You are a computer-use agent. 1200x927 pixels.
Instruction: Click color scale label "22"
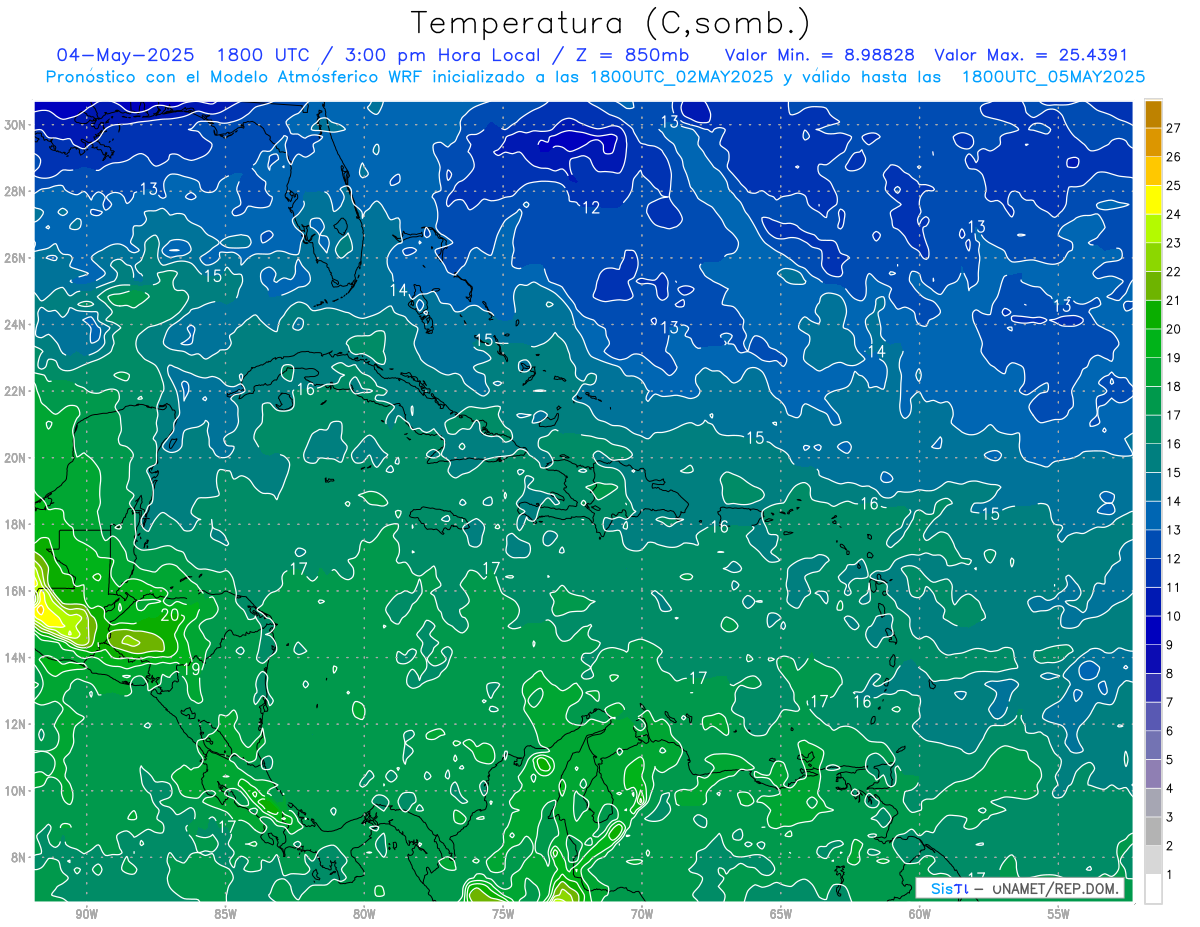click(1173, 271)
